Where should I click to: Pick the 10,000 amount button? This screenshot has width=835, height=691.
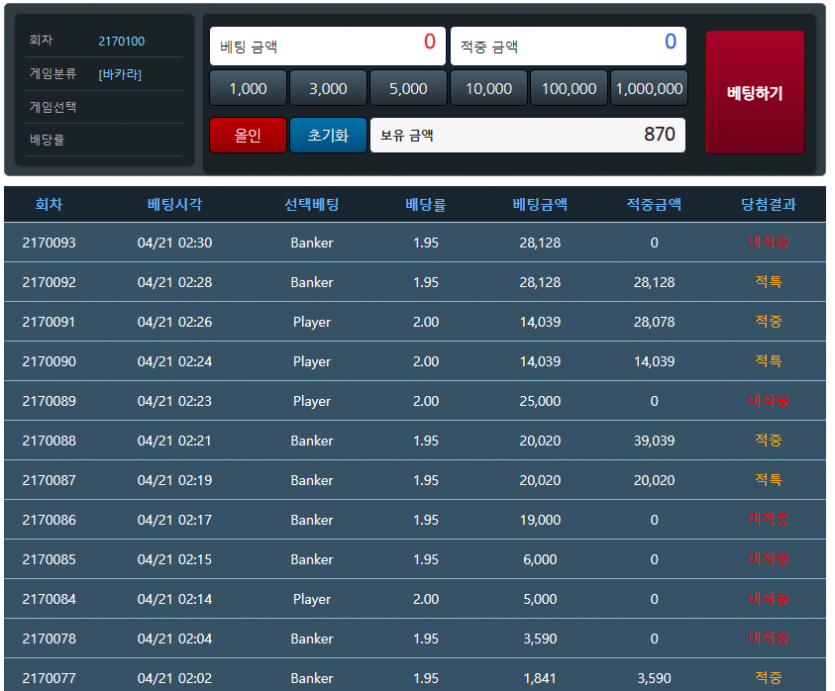pos(488,88)
